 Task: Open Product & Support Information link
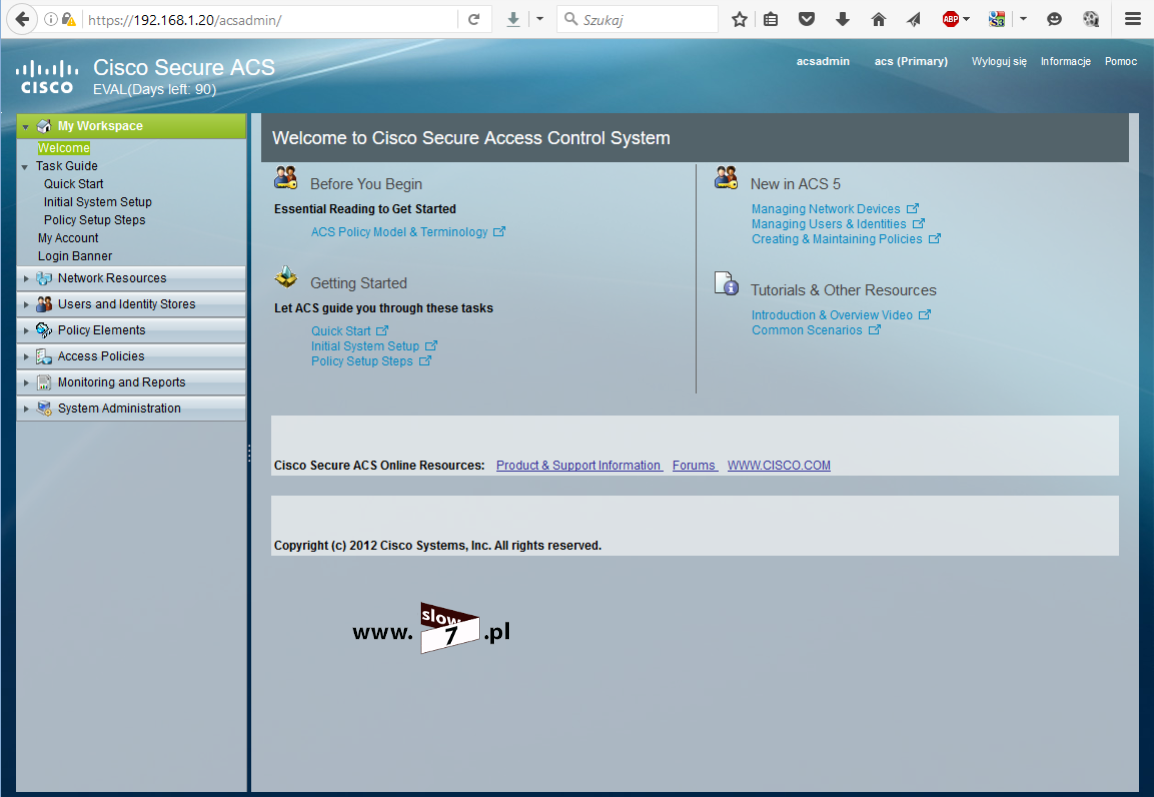[x=579, y=465]
